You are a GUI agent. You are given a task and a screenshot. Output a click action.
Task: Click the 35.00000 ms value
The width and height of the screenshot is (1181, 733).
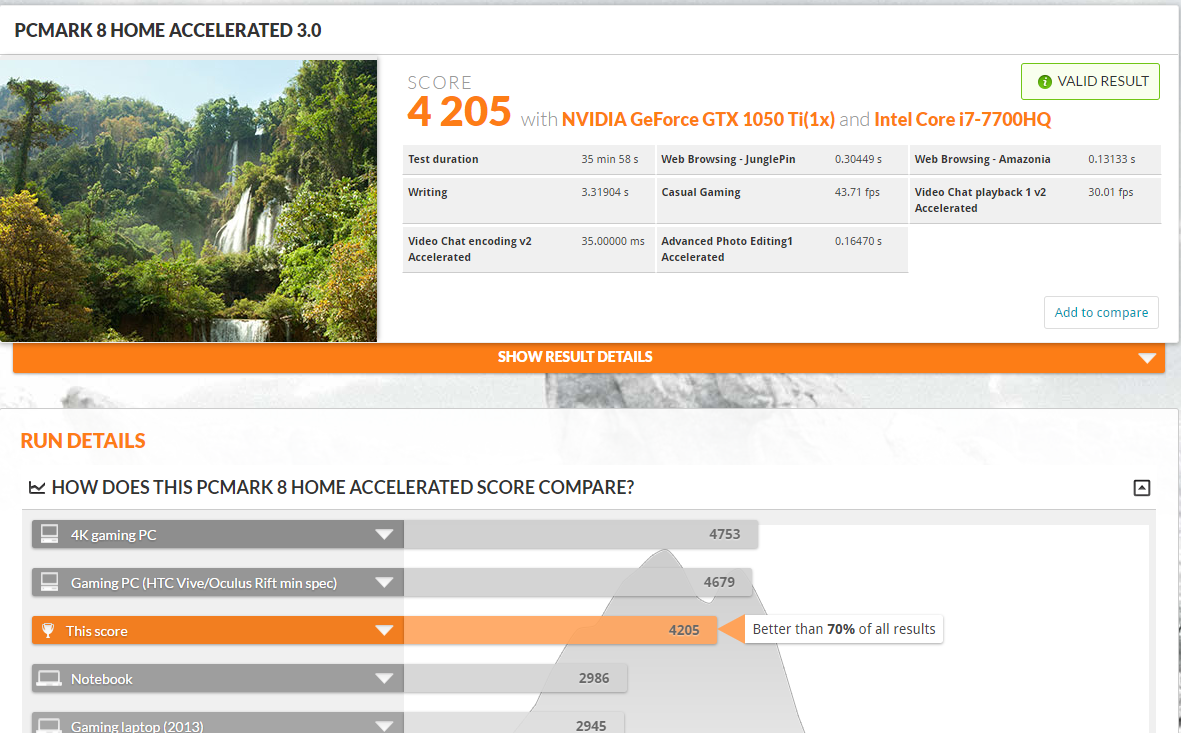coord(612,241)
